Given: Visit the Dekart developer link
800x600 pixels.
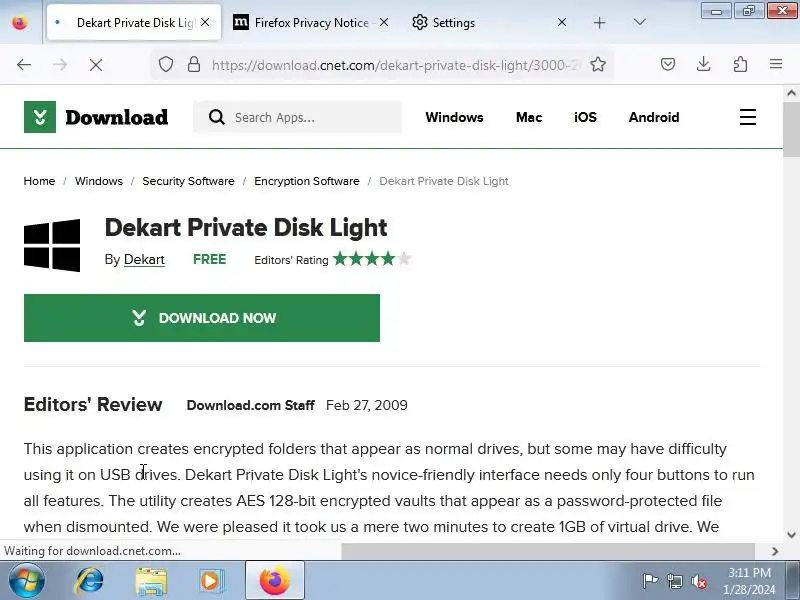Looking at the screenshot, I should click(144, 259).
